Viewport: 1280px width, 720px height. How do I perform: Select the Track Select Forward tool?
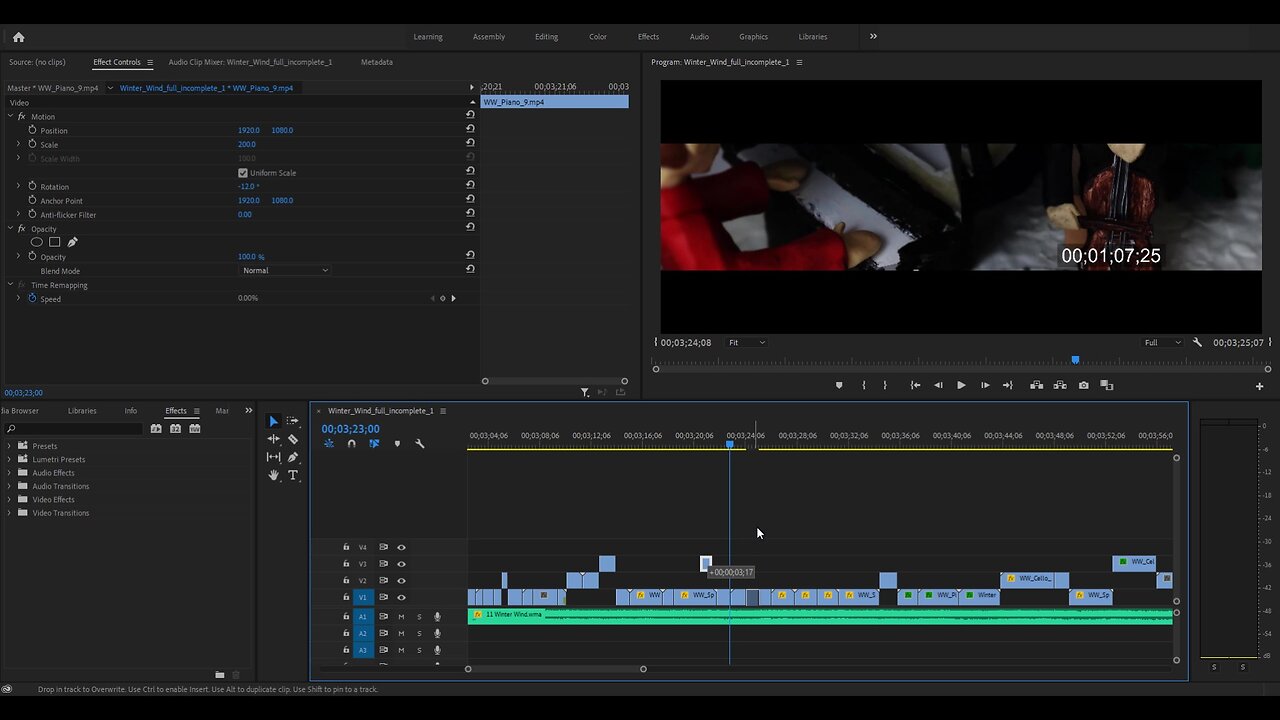[x=292, y=421]
